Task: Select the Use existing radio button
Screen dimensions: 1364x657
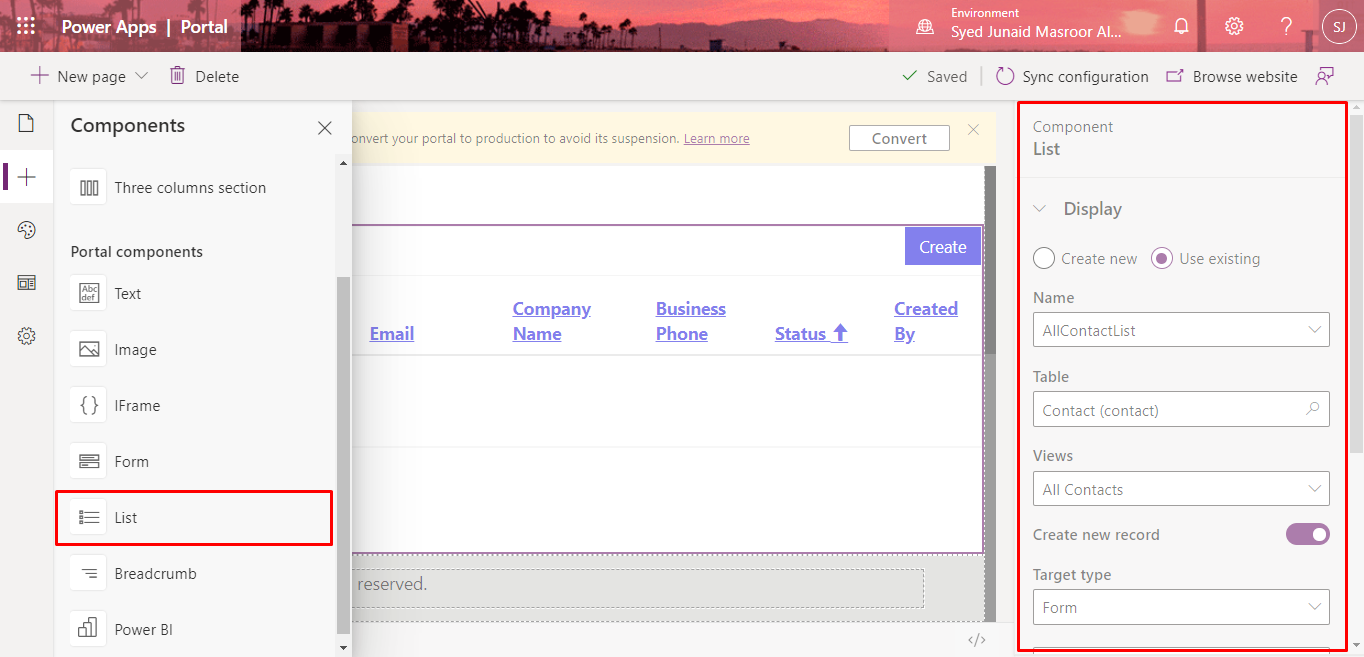Action: pyautogui.click(x=1161, y=258)
